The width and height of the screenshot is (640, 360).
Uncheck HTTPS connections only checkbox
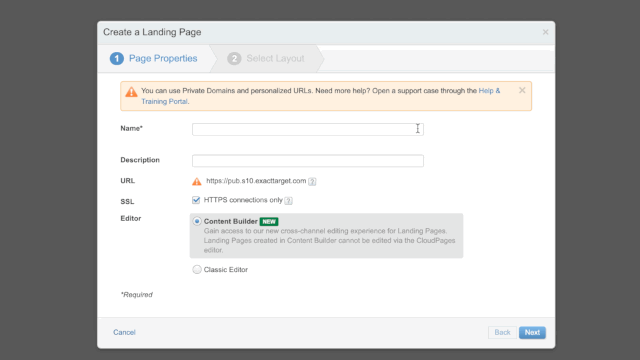[196, 200]
